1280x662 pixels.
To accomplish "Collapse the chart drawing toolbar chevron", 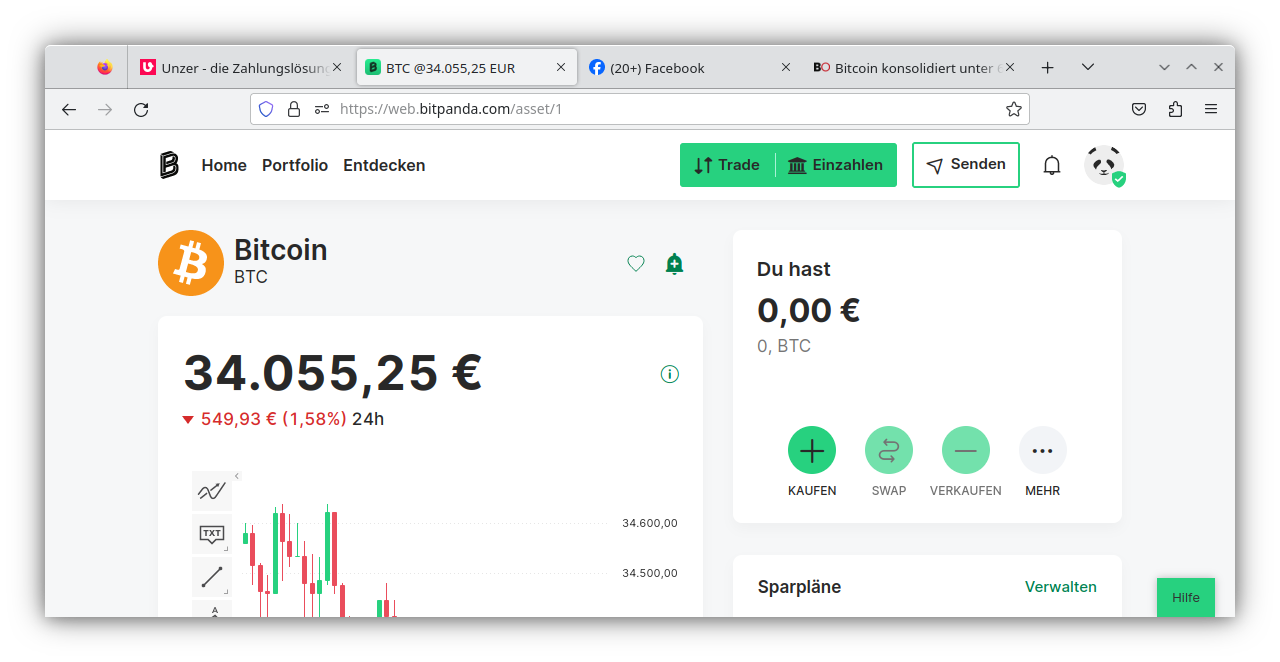I will point(237,476).
